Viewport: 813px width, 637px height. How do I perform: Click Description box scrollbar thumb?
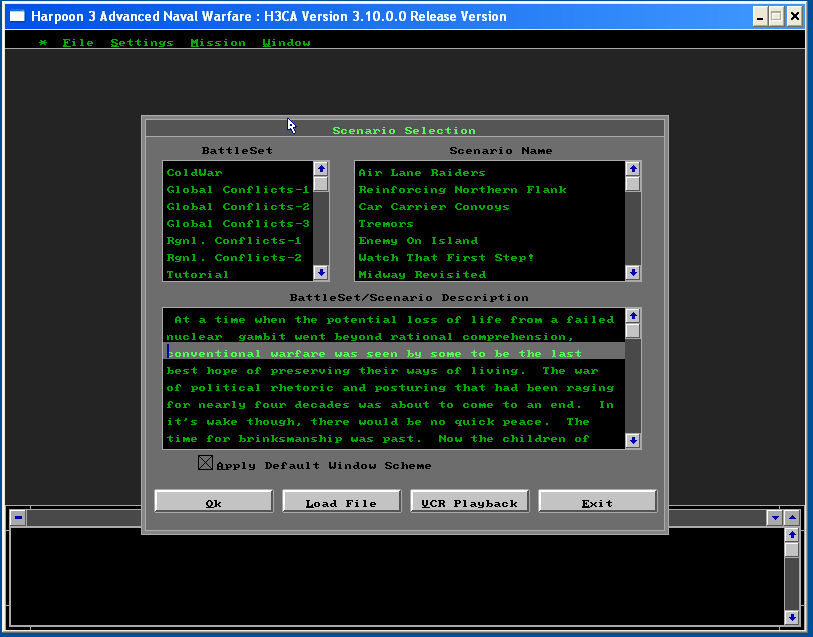click(633, 331)
